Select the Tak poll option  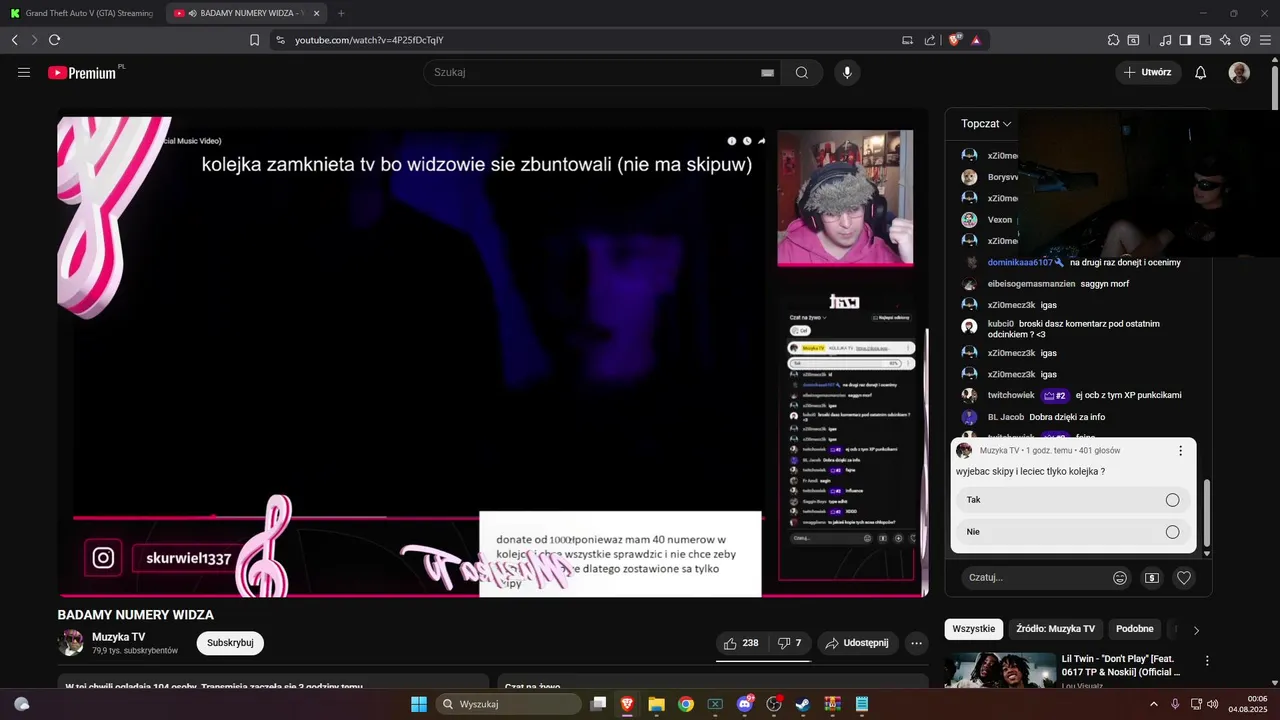[x=1073, y=499]
